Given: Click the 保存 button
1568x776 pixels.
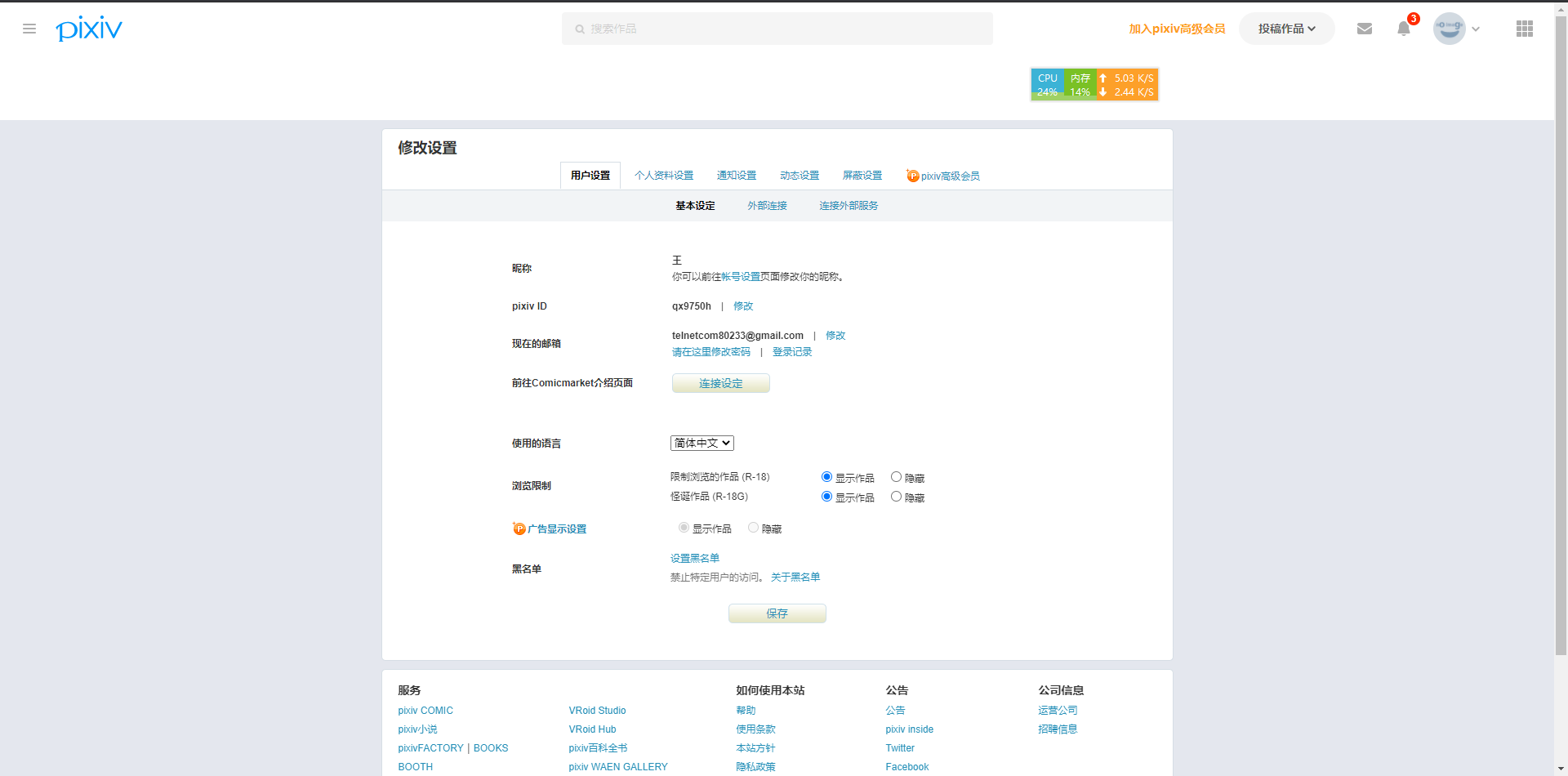Looking at the screenshot, I should pyautogui.click(x=777, y=613).
